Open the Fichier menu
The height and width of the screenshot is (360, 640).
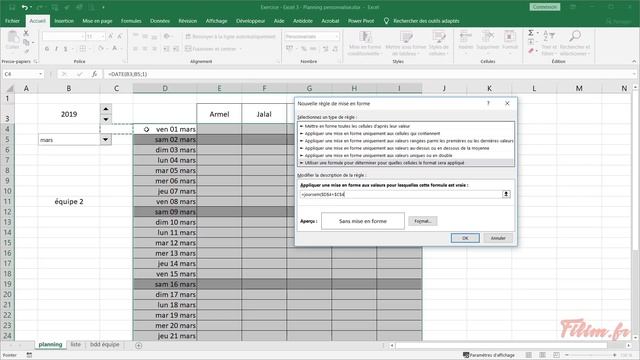point(12,21)
